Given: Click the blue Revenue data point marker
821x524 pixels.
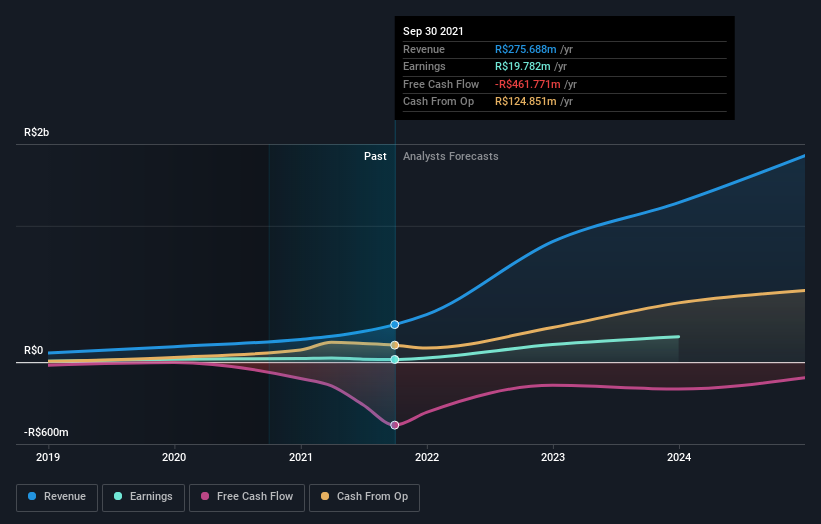Looking at the screenshot, I should pyautogui.click(x=395, y=325).
